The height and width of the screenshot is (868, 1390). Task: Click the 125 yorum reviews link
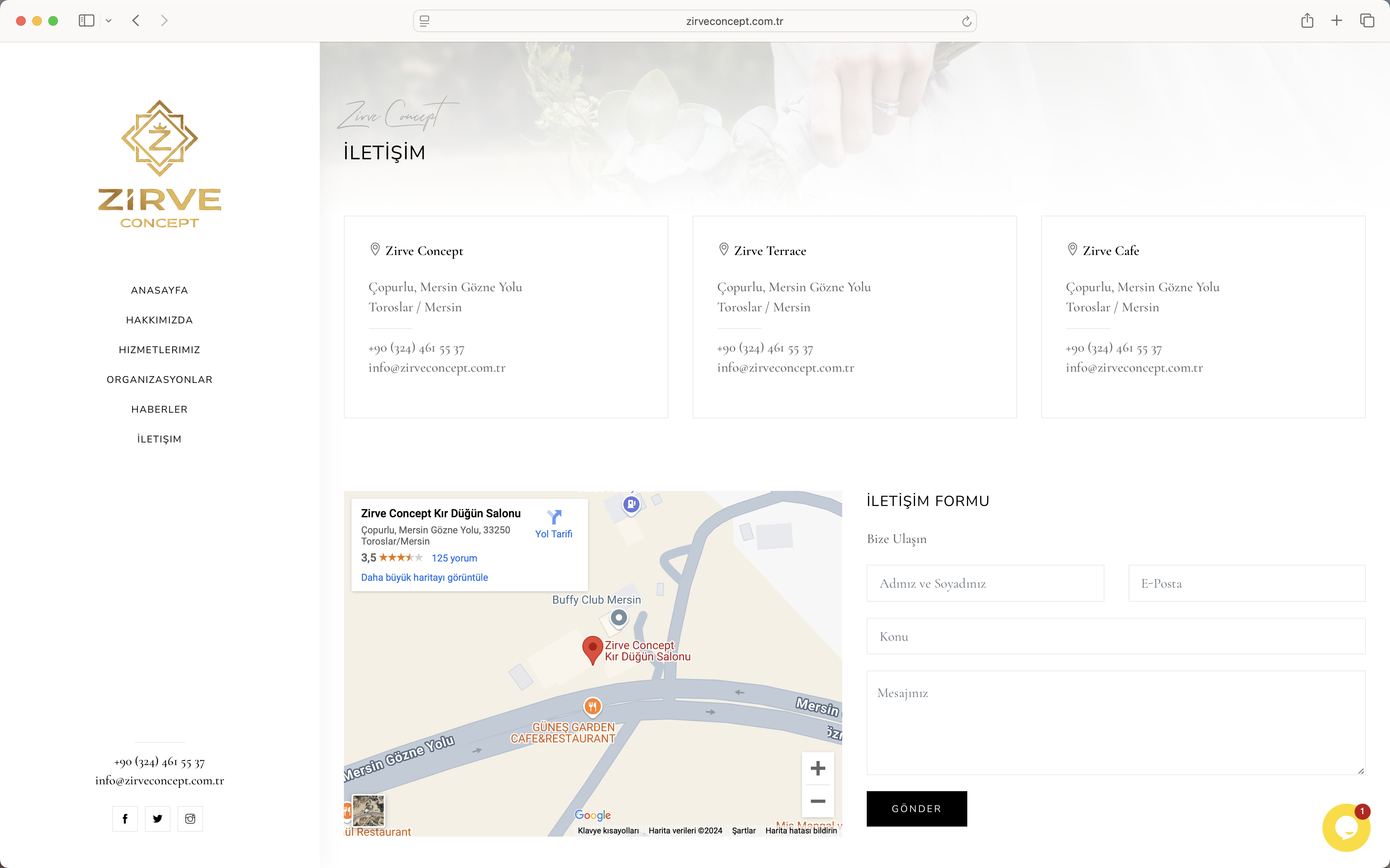click(x=454, y=558)
